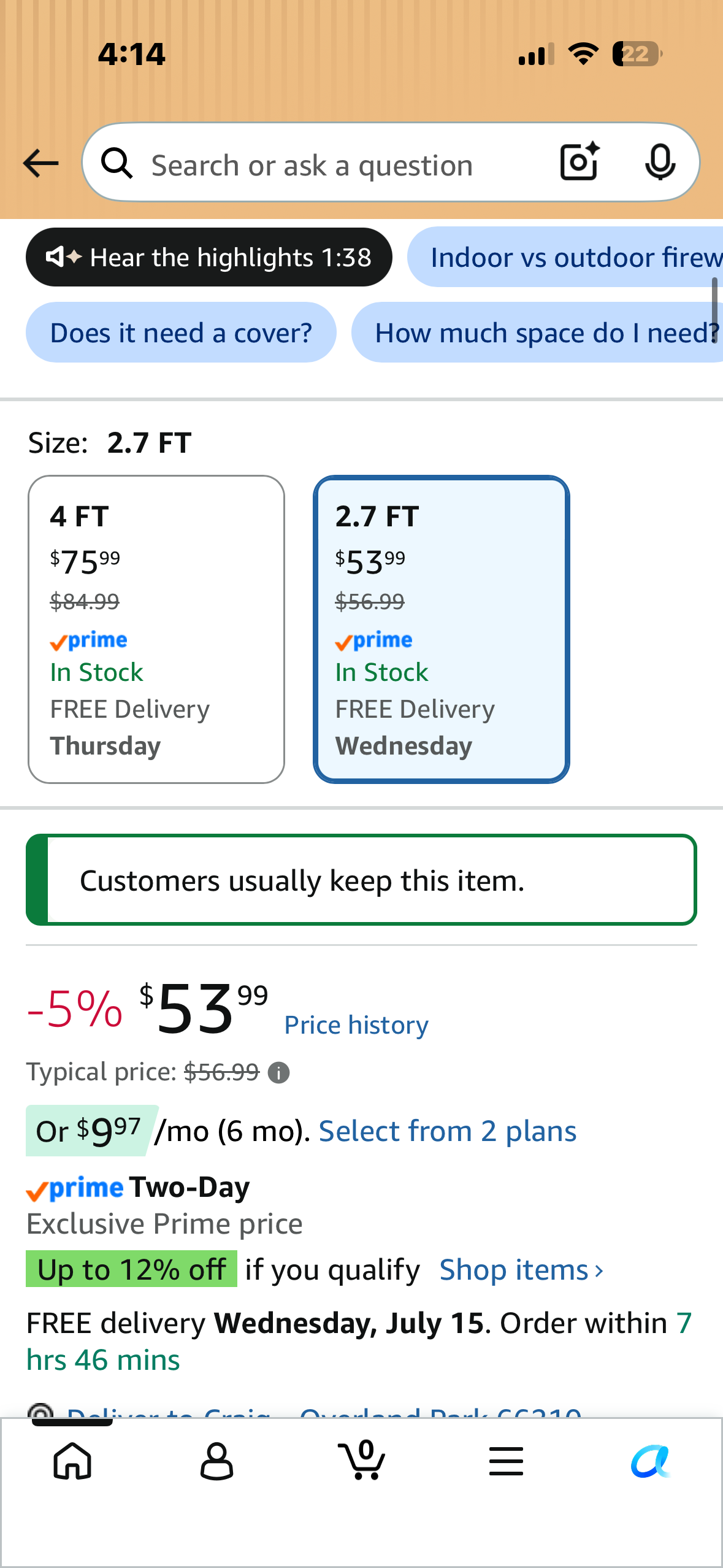Tap the typical price info icon
This screenshot has height=1568, width=723.
(279, 1073)
